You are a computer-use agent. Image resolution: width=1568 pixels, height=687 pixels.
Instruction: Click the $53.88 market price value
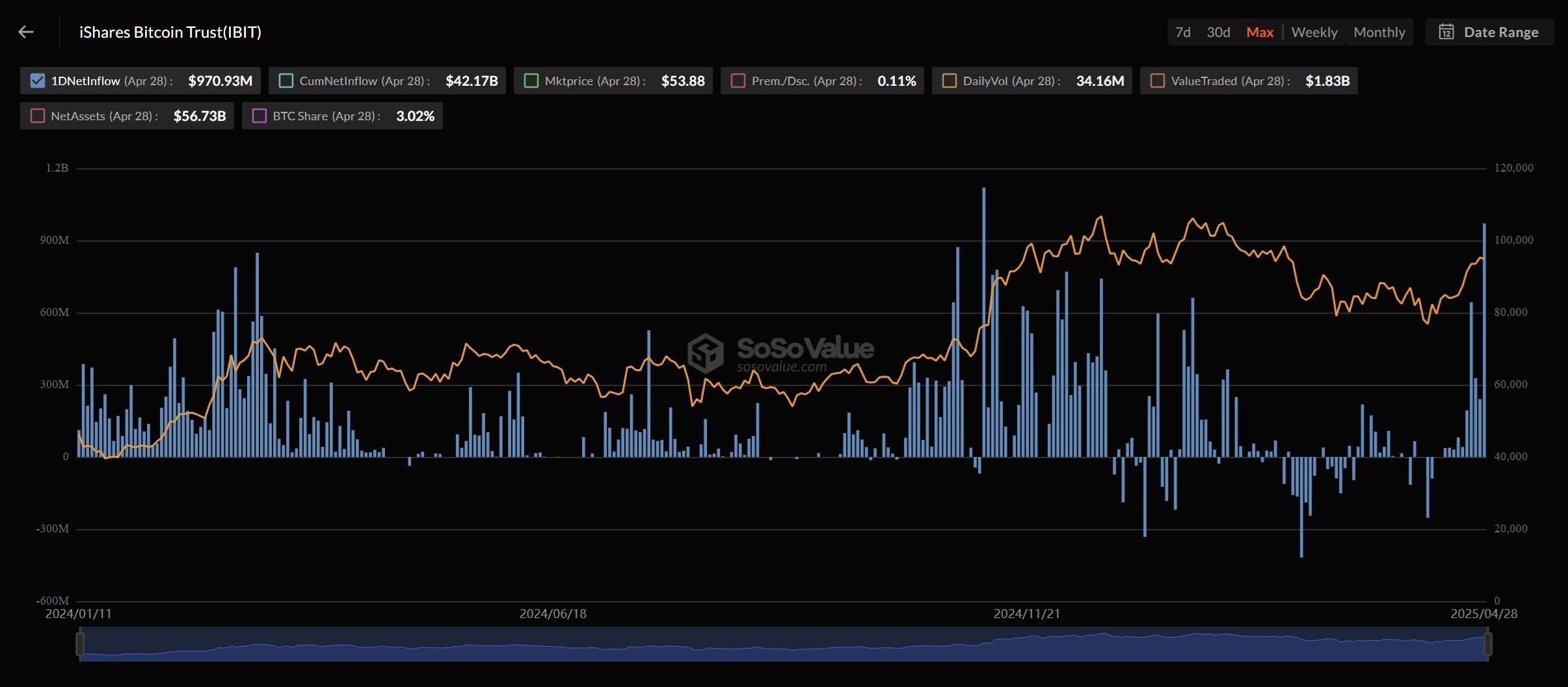point(683,81)
